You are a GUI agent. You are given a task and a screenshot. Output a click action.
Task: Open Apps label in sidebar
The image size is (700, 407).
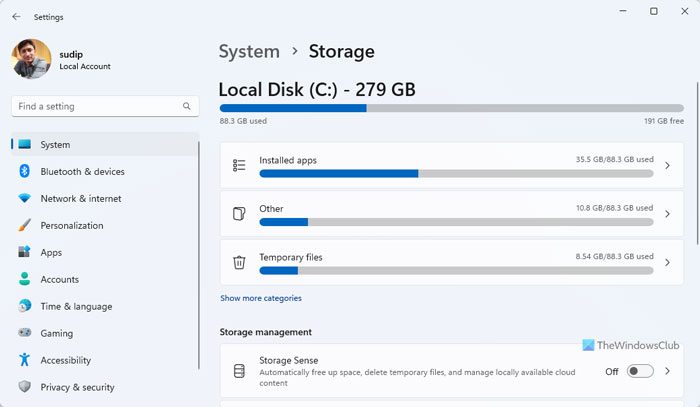pyautogui.click(x=51, y=253)
